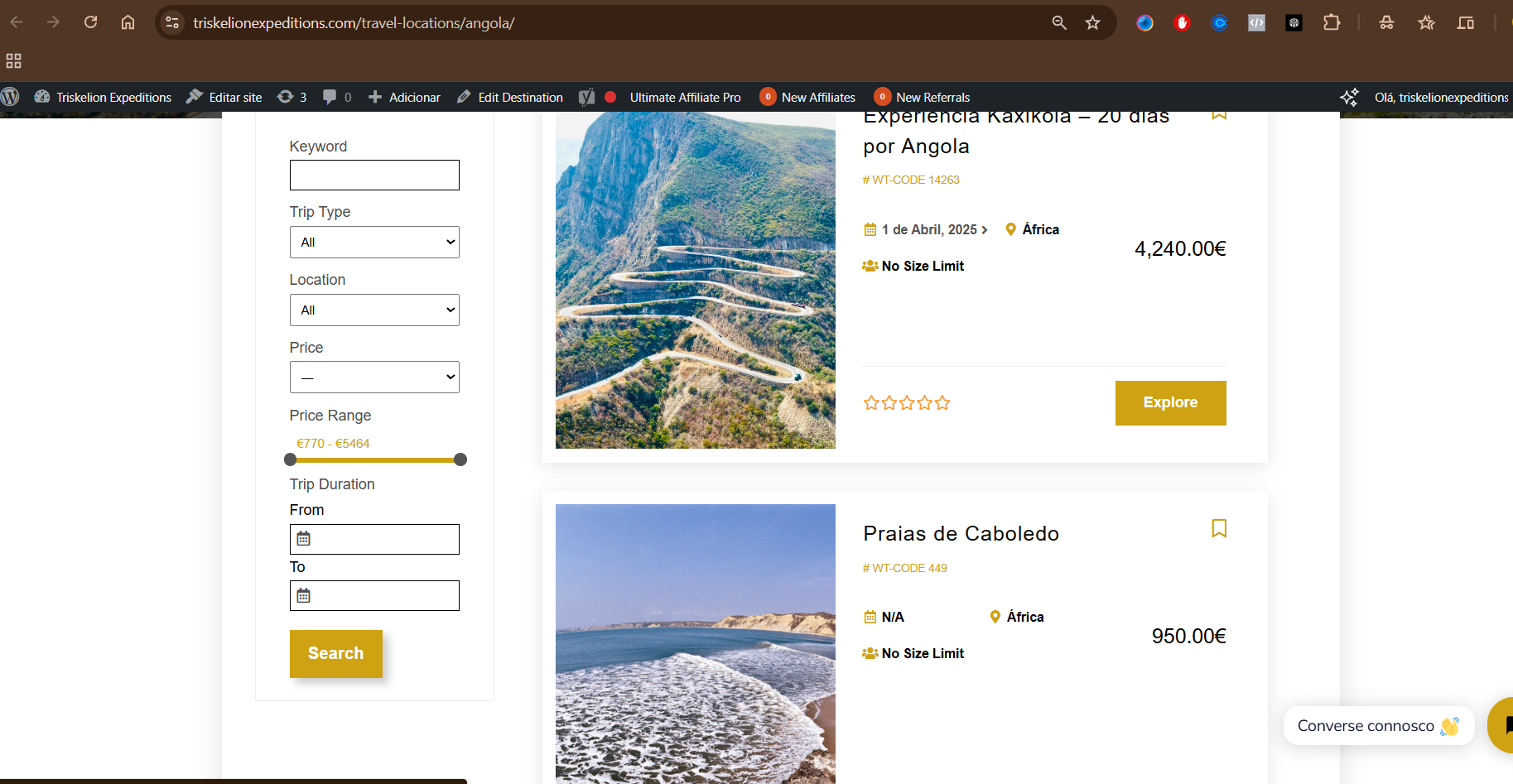
Task: Focus the To date field
Action: tap(374, 595)
